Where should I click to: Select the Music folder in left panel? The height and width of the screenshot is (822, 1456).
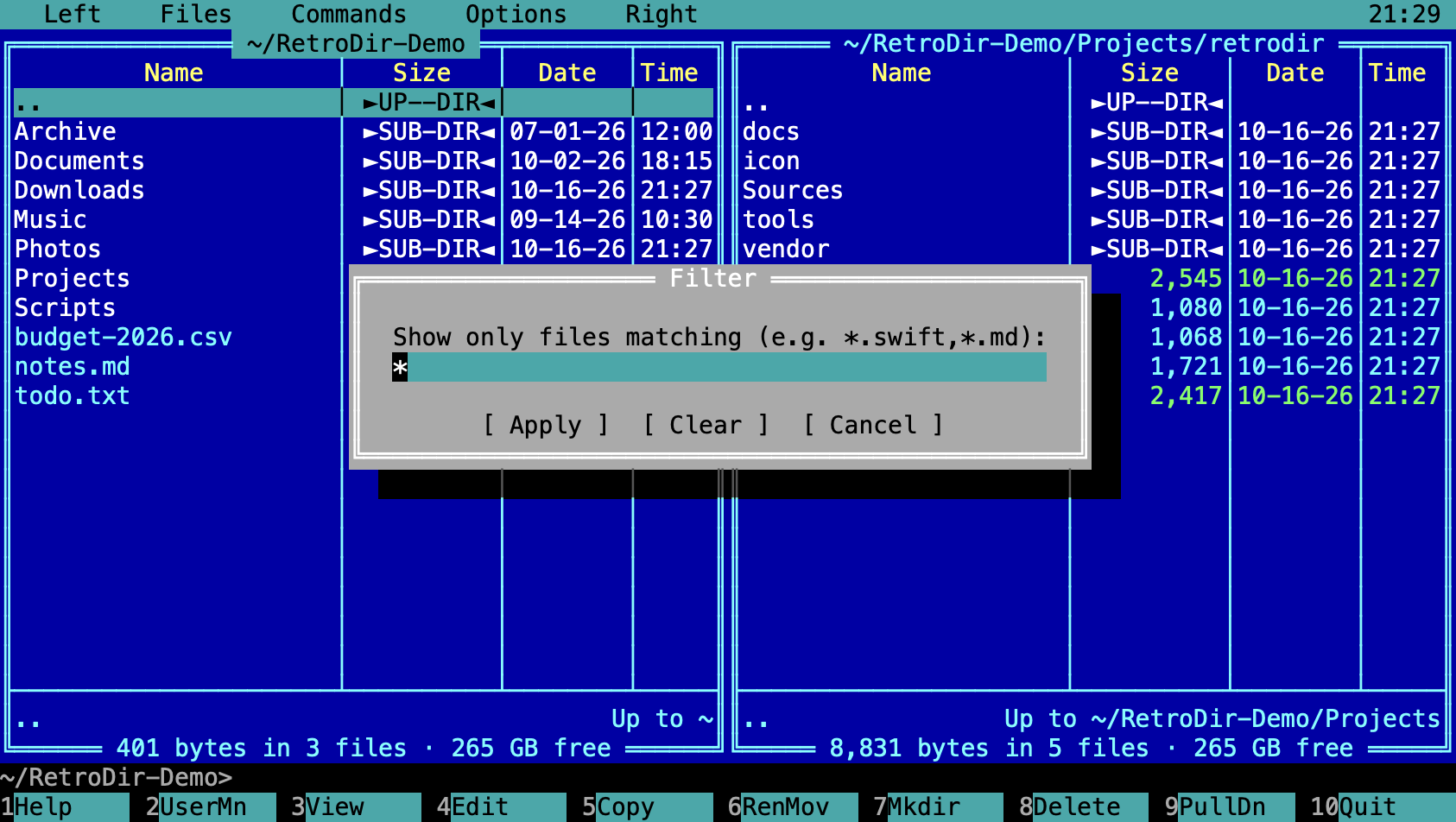click(x=364, y=220)
